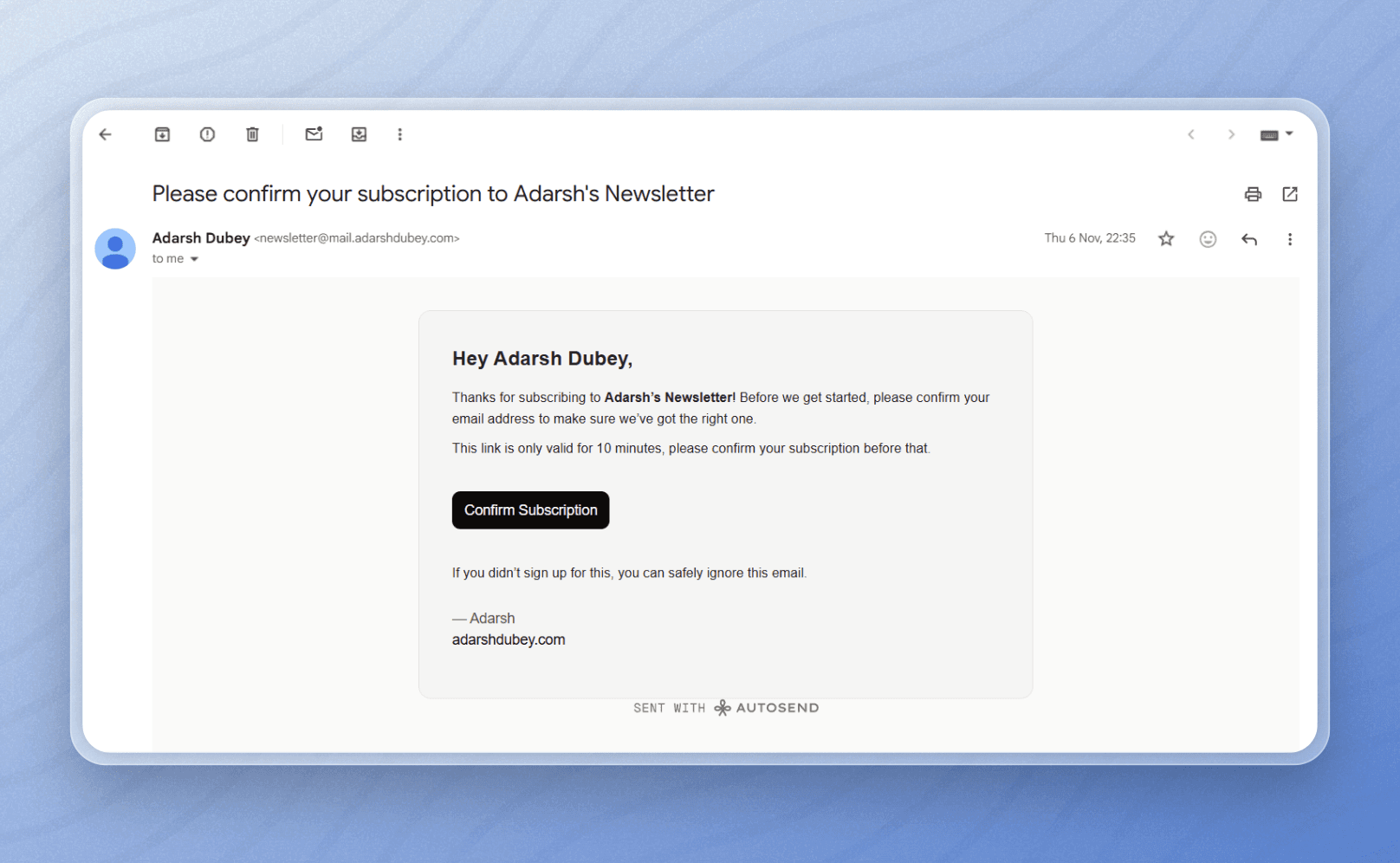
Task: Open email in a new window
Action: click(1290, 194)
